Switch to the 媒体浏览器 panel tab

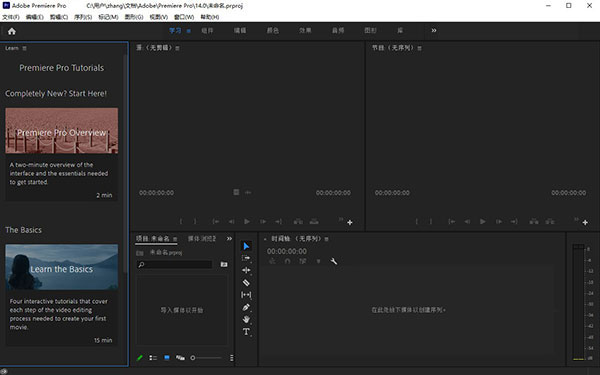(202, 239)
